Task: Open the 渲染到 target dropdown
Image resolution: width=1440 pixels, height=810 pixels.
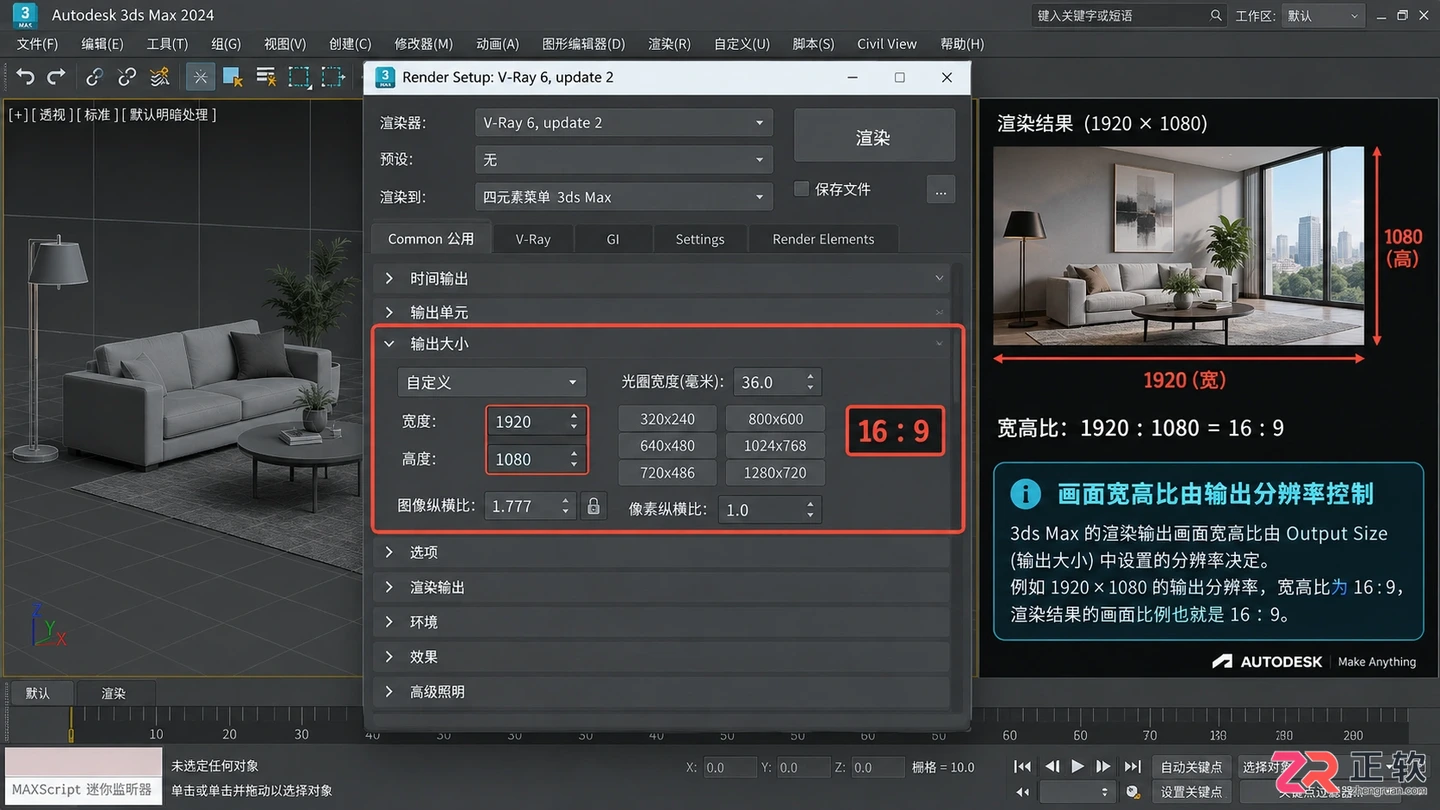Action: [x=623, y=197]
